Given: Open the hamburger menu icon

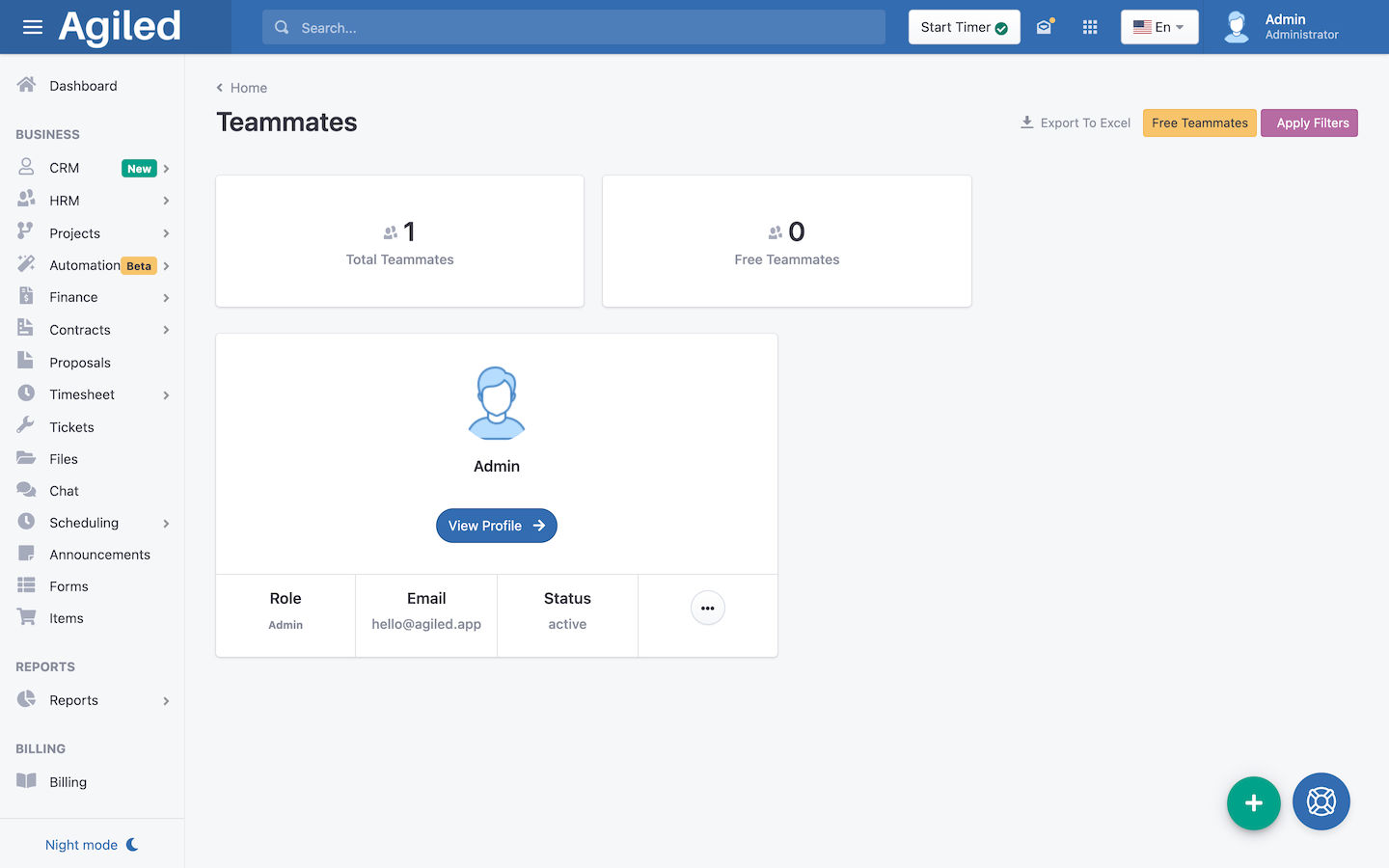Looking at the screenshot, I should coord(33,27).
